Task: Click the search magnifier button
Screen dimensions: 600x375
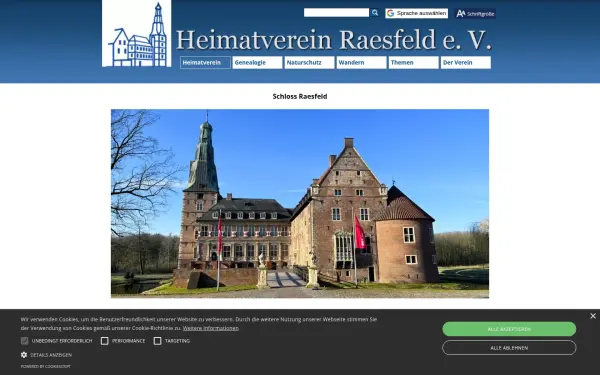Action: [375, 13]
